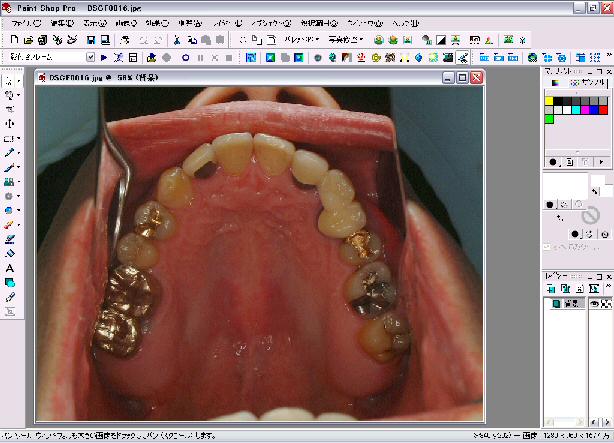Toggle the eye visibility icon on background layer
614x443 pixels.
tap(594, 303)
